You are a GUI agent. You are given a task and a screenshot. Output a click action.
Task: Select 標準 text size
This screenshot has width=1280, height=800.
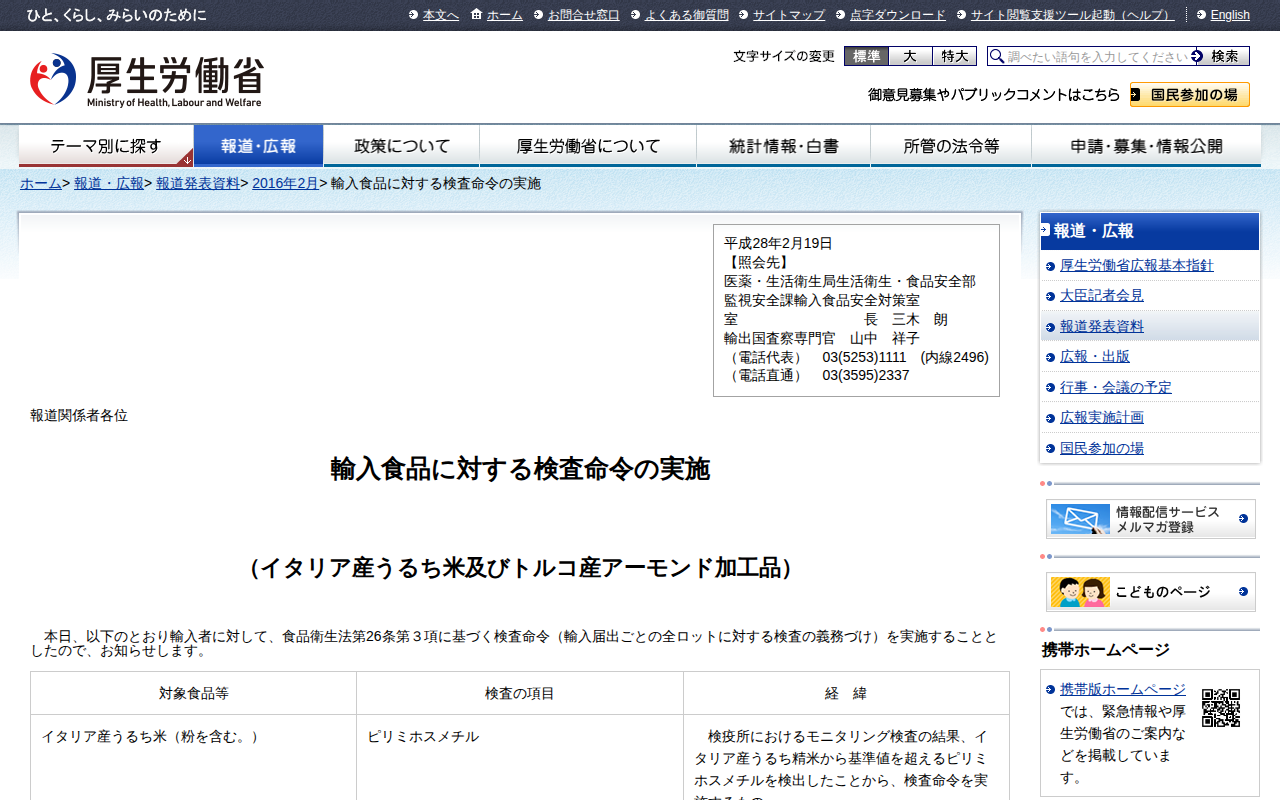[x=866, y=57]
